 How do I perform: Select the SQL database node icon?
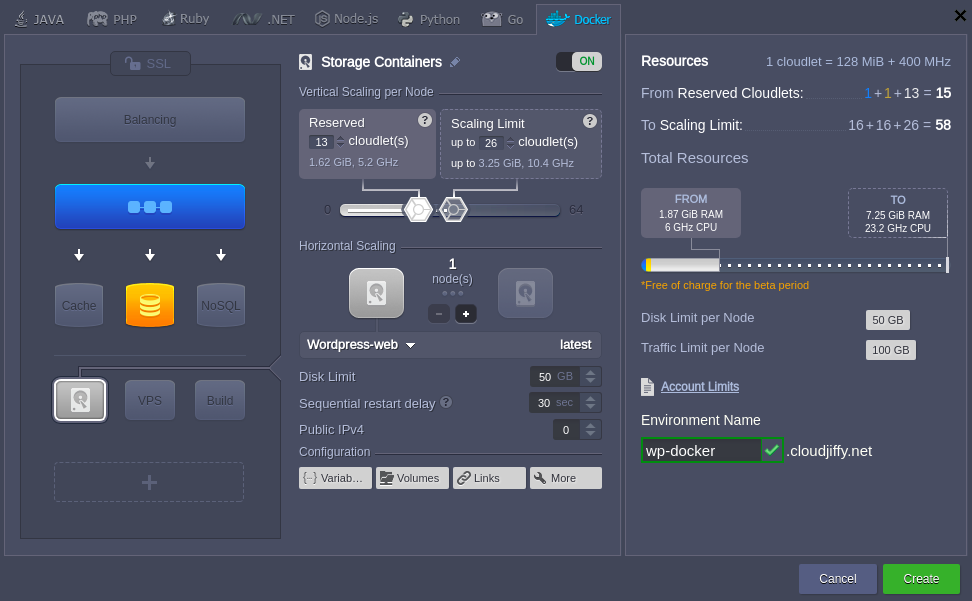point(150,305)
